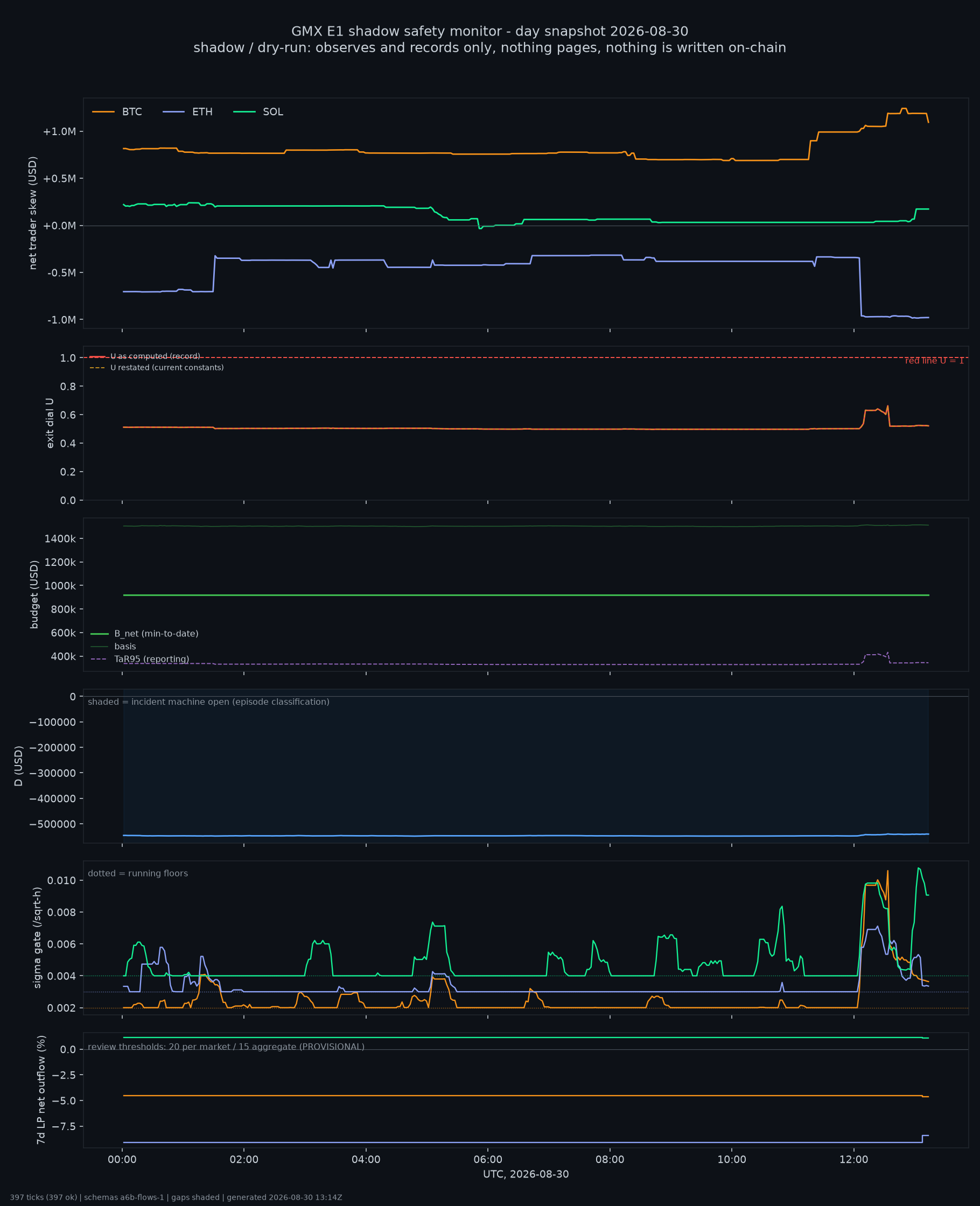This screenshot has width=980, height=1206.
Task: Click the 'net trader skew (USD)' axis label
Action: point(33,213)
